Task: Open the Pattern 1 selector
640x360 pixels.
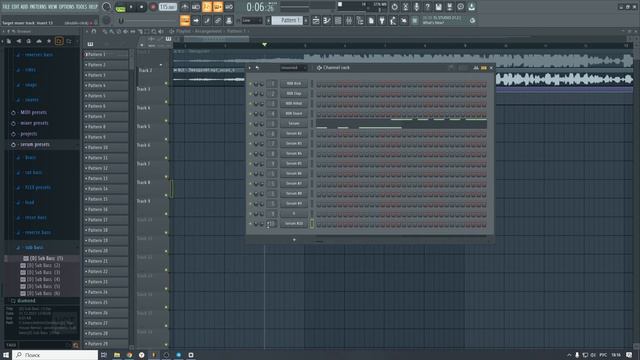Action: (x=287, y=20)
